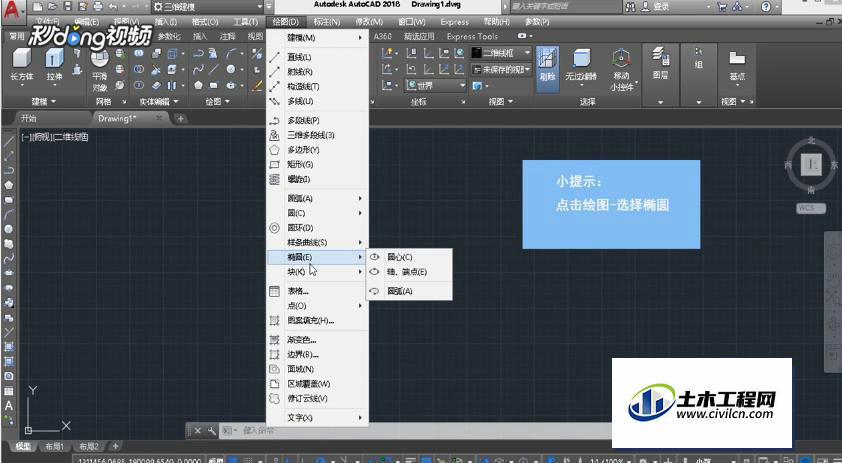Click the Undo arrow icon
This screenshot has height=463, width=842.
pos(113,7)
